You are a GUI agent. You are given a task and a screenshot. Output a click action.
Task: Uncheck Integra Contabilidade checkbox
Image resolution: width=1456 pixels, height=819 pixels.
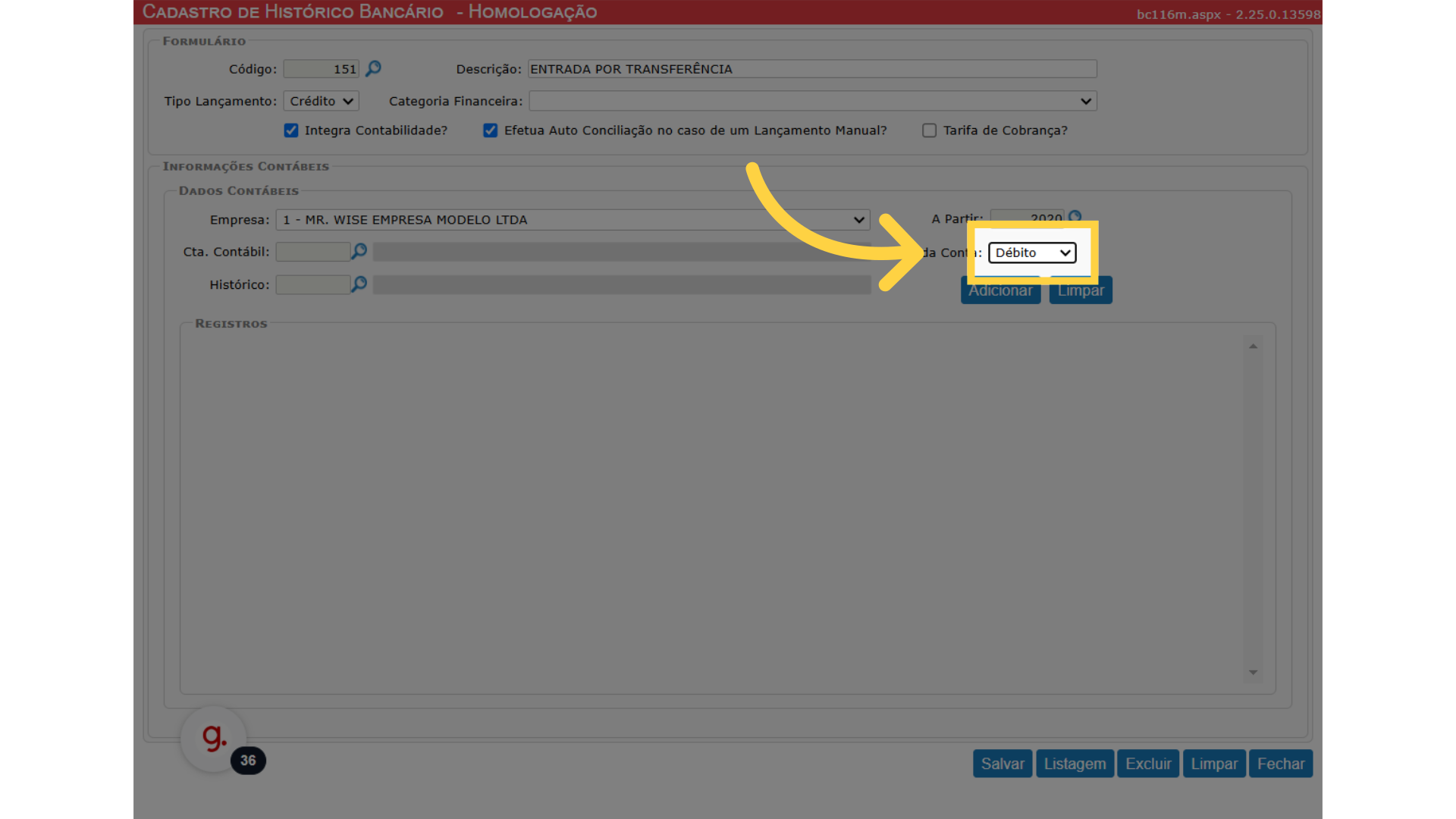291,130
